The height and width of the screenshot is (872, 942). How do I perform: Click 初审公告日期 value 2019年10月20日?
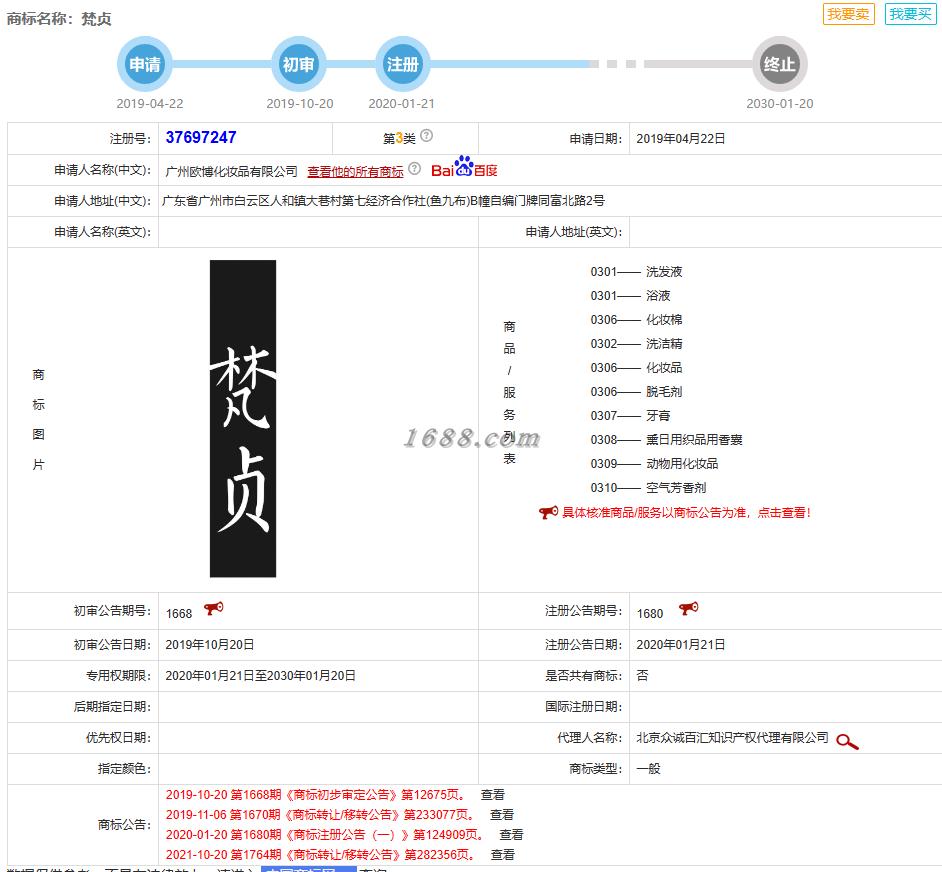210,645
